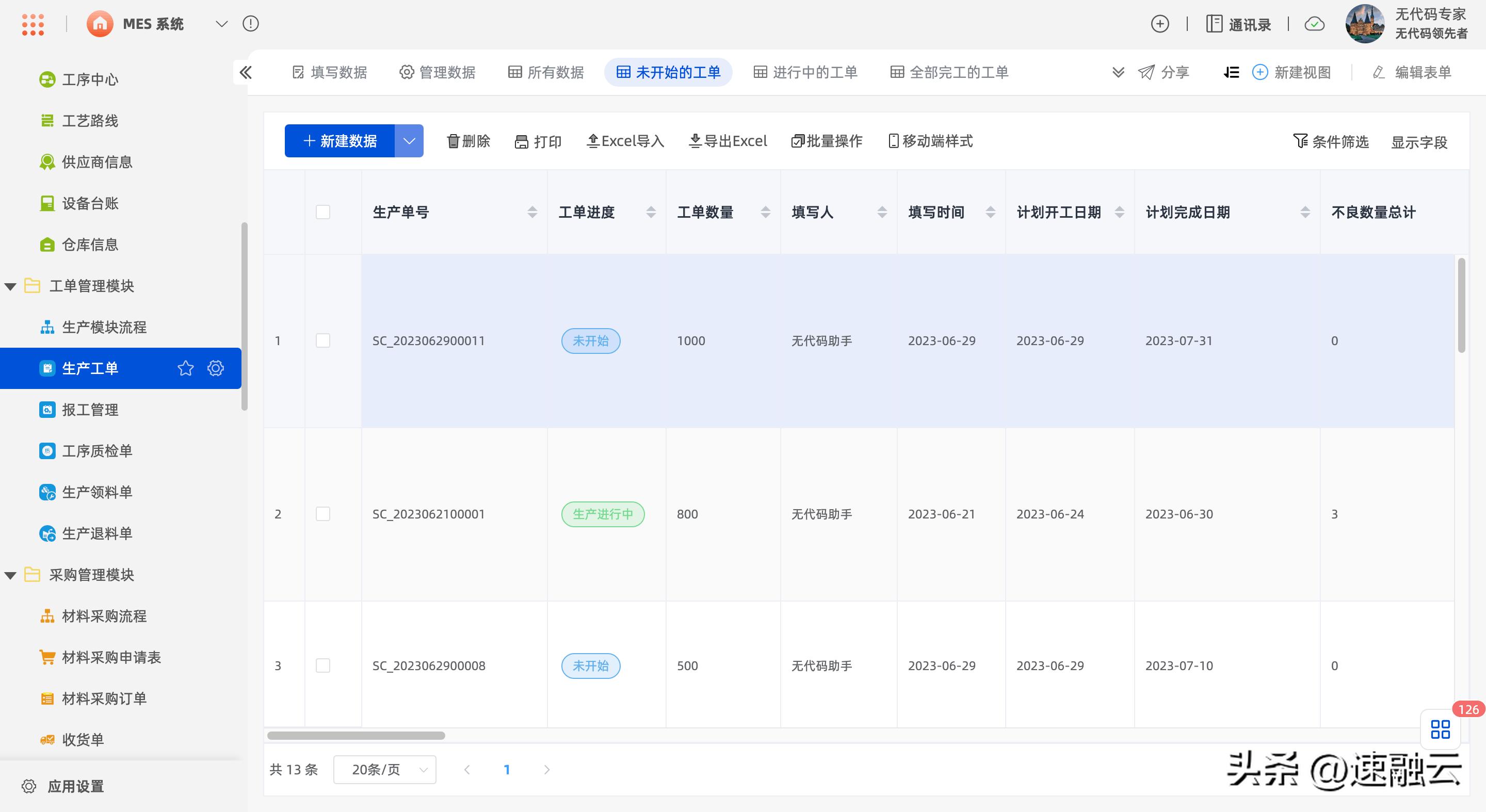This screenshot has width=1486, height=812.
Task: Select the Excel导入 import tool
Action: 625,141
